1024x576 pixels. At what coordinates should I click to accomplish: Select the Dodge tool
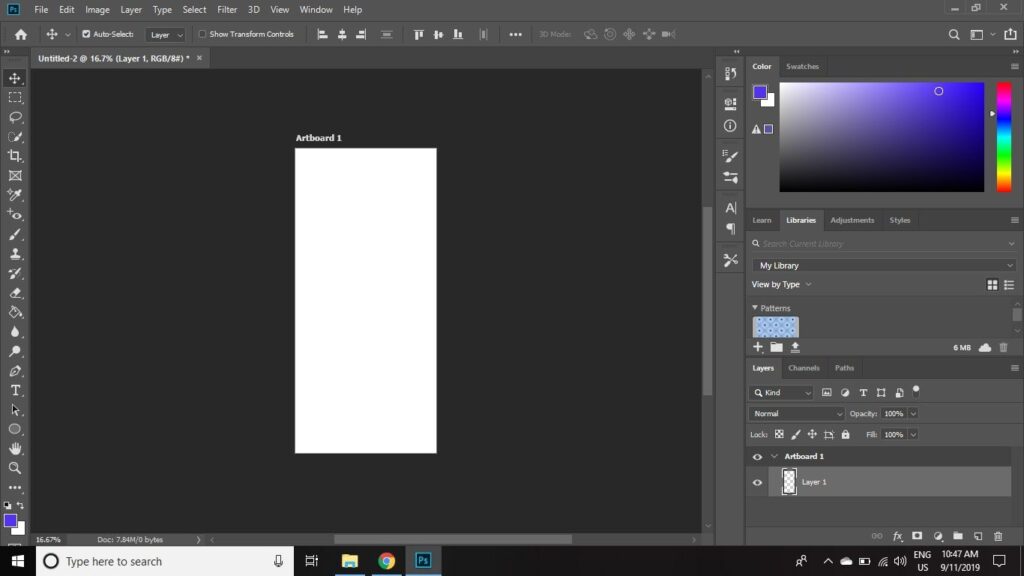click(x=15, y=351)
